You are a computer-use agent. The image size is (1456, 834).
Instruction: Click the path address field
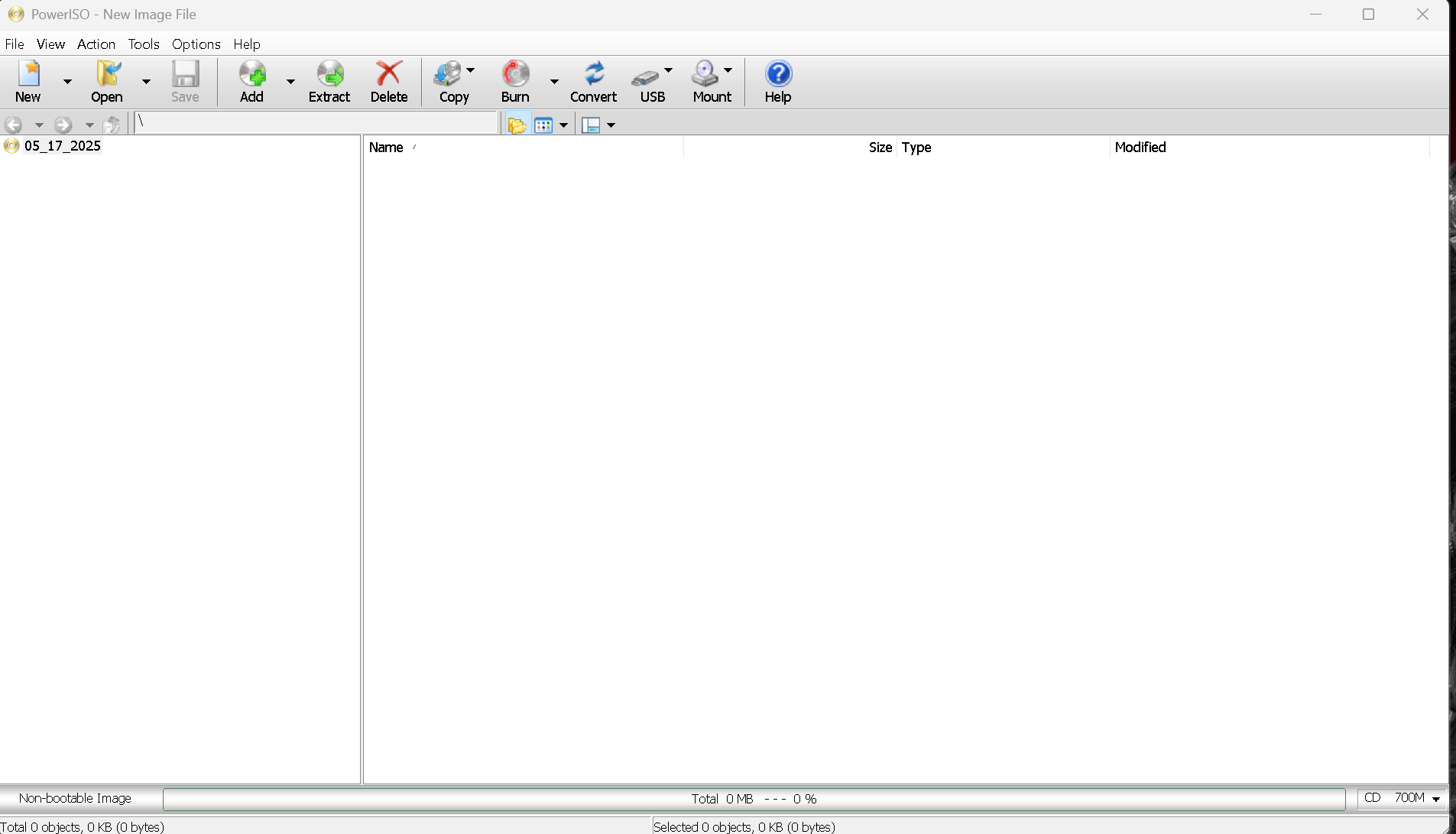click(x=316, y=122)
